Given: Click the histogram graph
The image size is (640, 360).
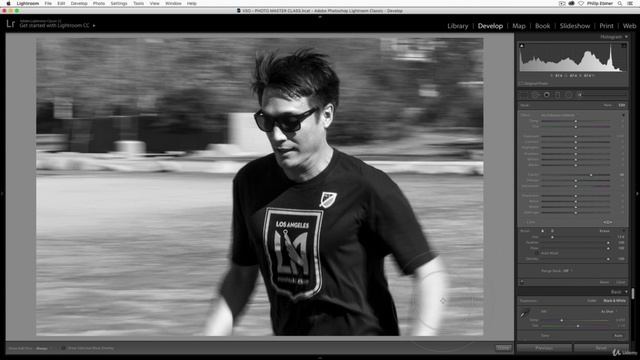Looking at the screenshot, I should tap(573, 58).
